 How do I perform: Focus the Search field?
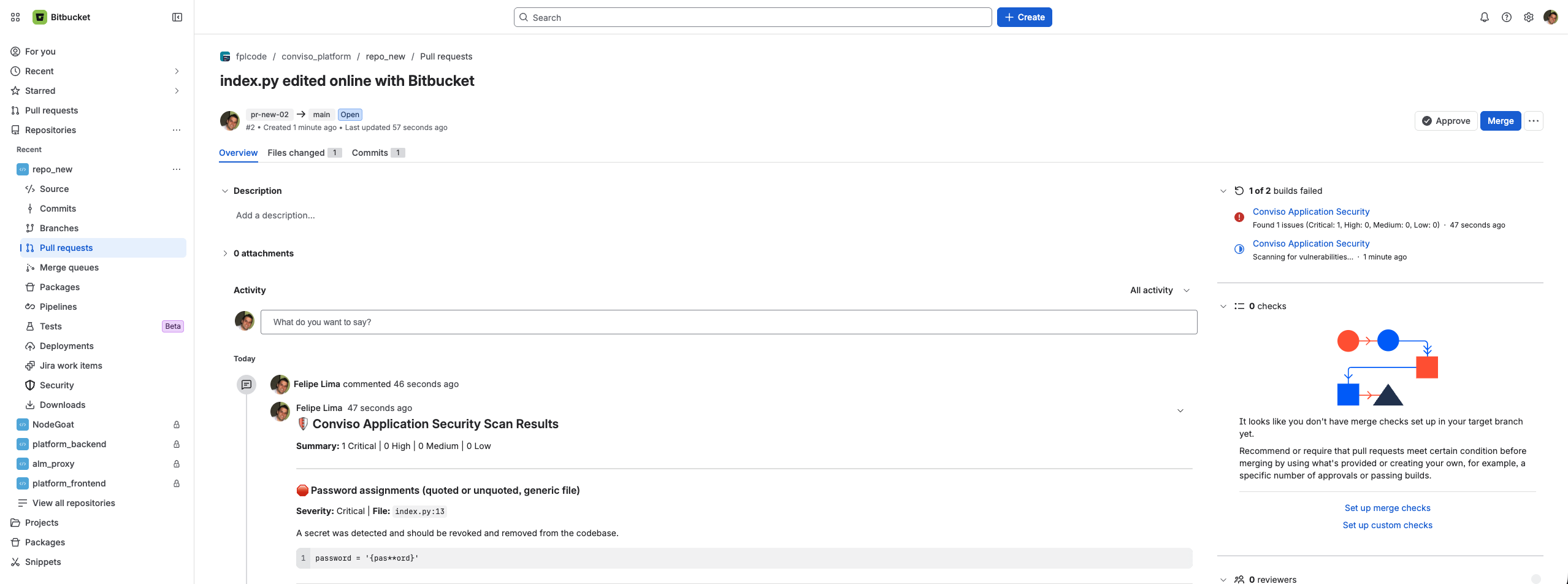(753, 17)
